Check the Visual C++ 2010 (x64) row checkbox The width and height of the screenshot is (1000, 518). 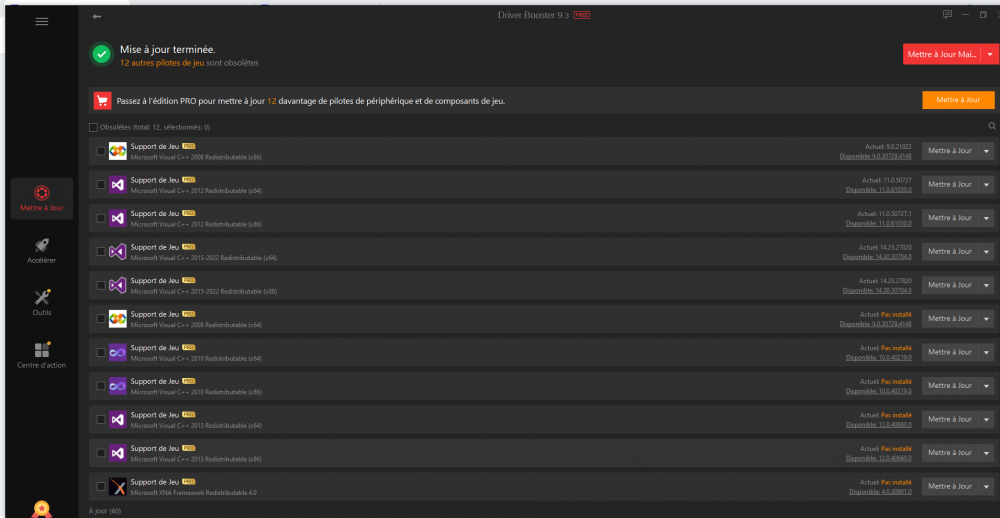tap(101, 352)
